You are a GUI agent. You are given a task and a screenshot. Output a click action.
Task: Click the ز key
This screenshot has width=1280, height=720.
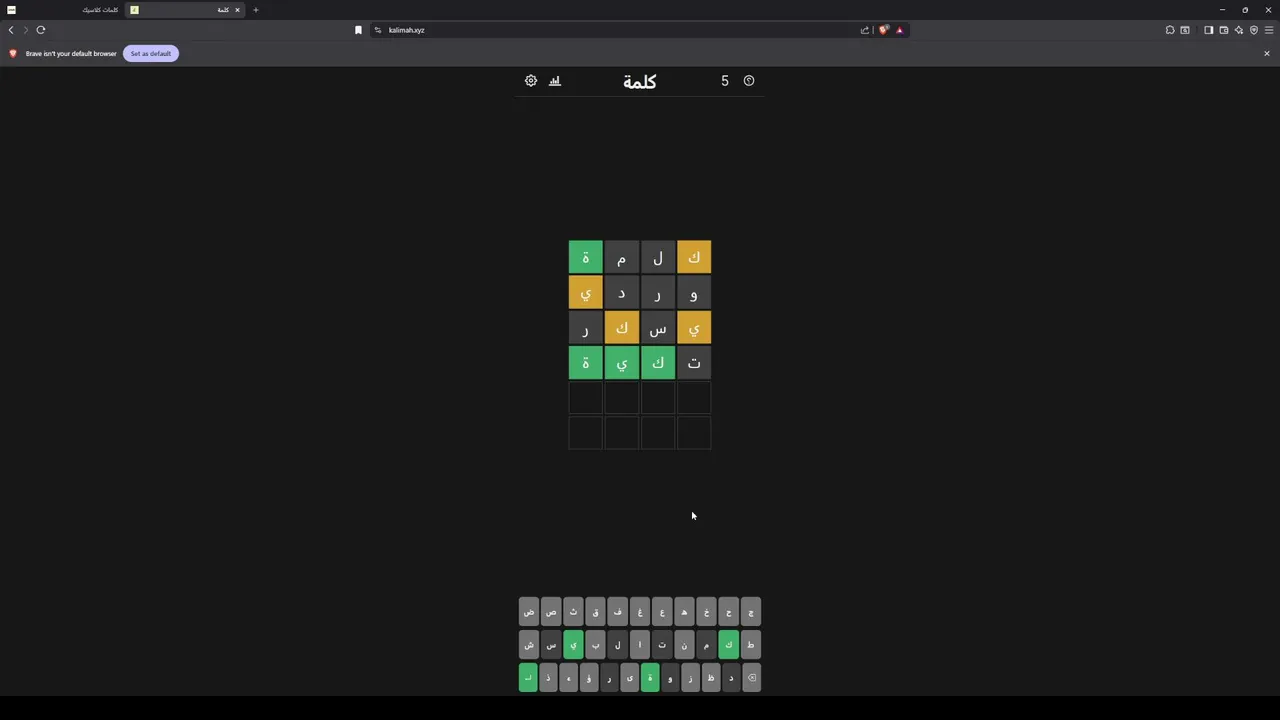[690, 678]
